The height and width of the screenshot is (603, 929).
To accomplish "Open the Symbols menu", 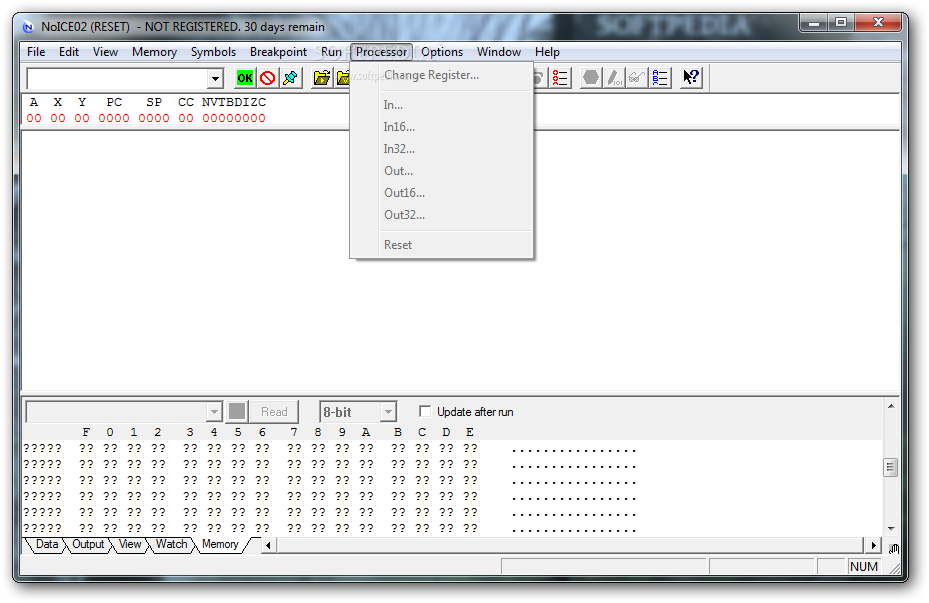I will (x=213, y=52).
